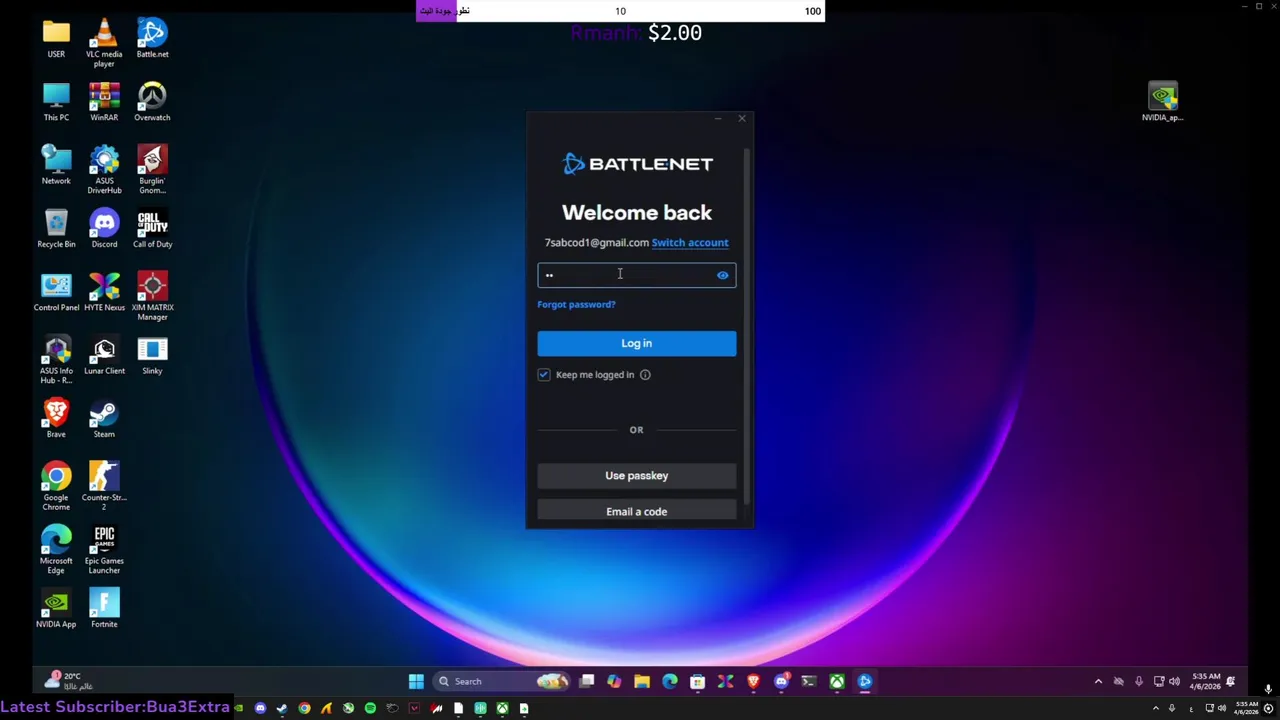Viewport: 1280px width, 720px height.
Task: Open Steam desktop icon
Action: pos(104,418)
